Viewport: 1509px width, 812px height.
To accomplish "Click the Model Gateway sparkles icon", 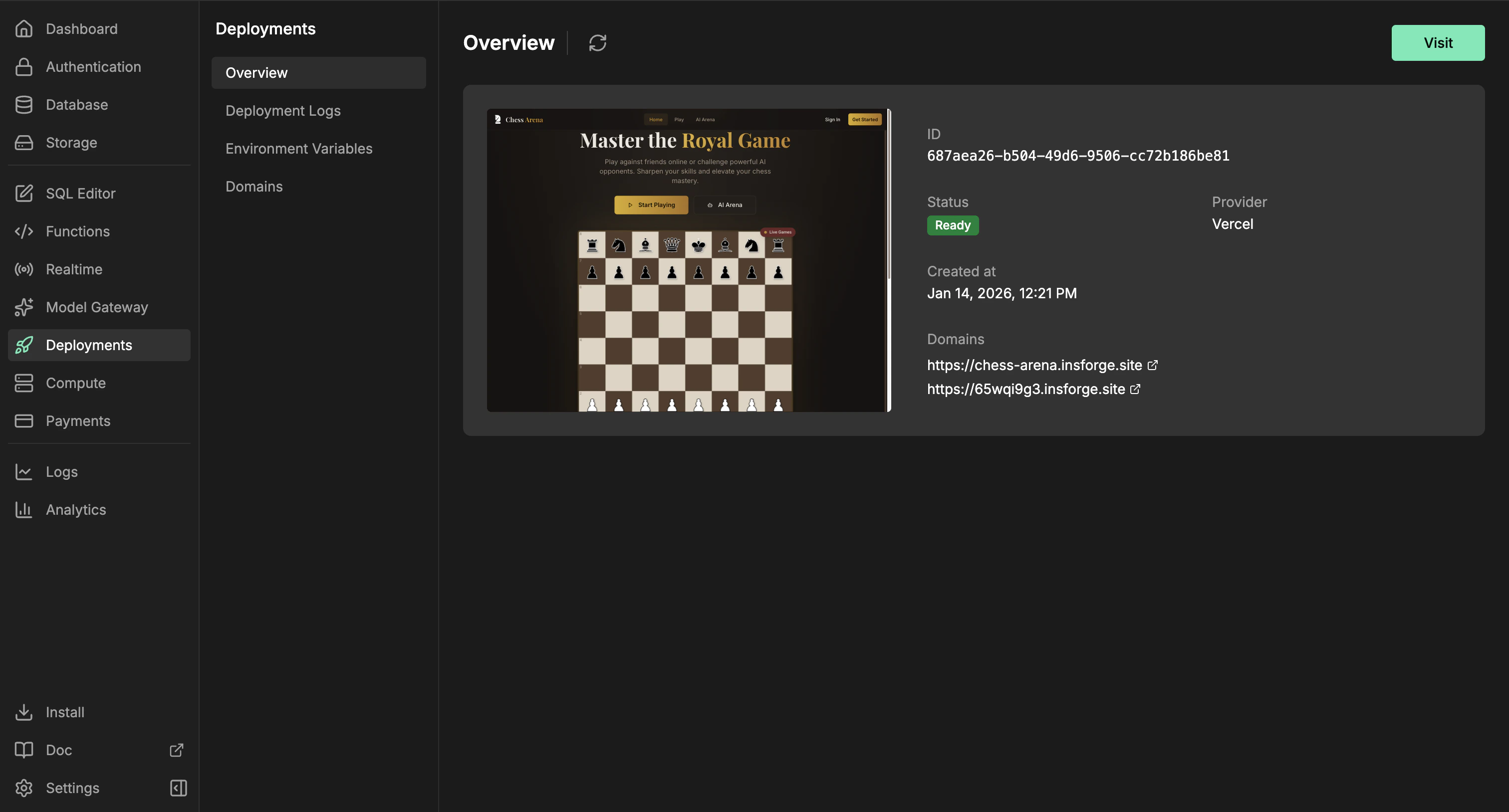I will pyautogui.click(x=23, y=307).
